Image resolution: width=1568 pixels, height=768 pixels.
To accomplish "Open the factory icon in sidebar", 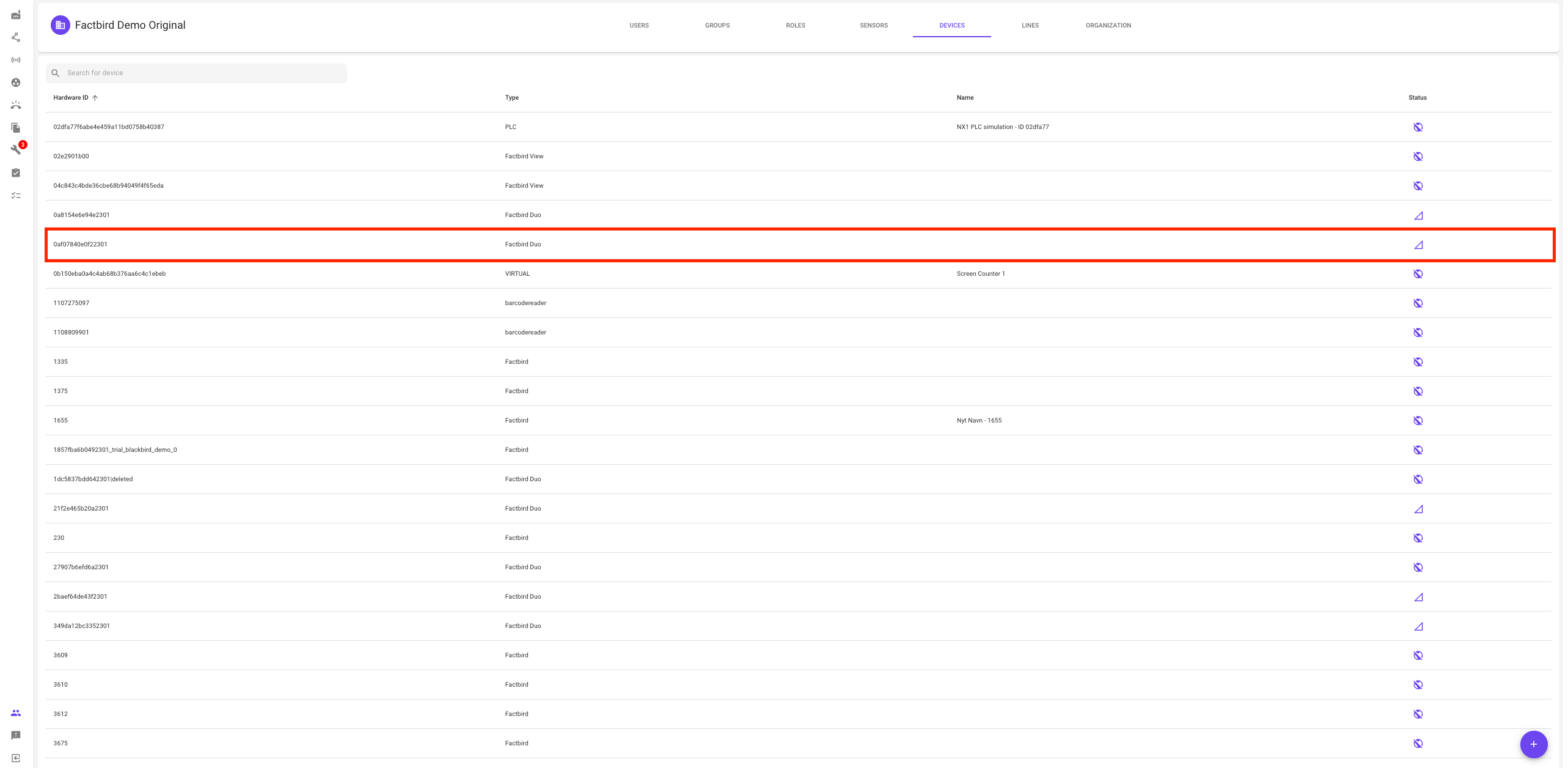I will point(16,15).
